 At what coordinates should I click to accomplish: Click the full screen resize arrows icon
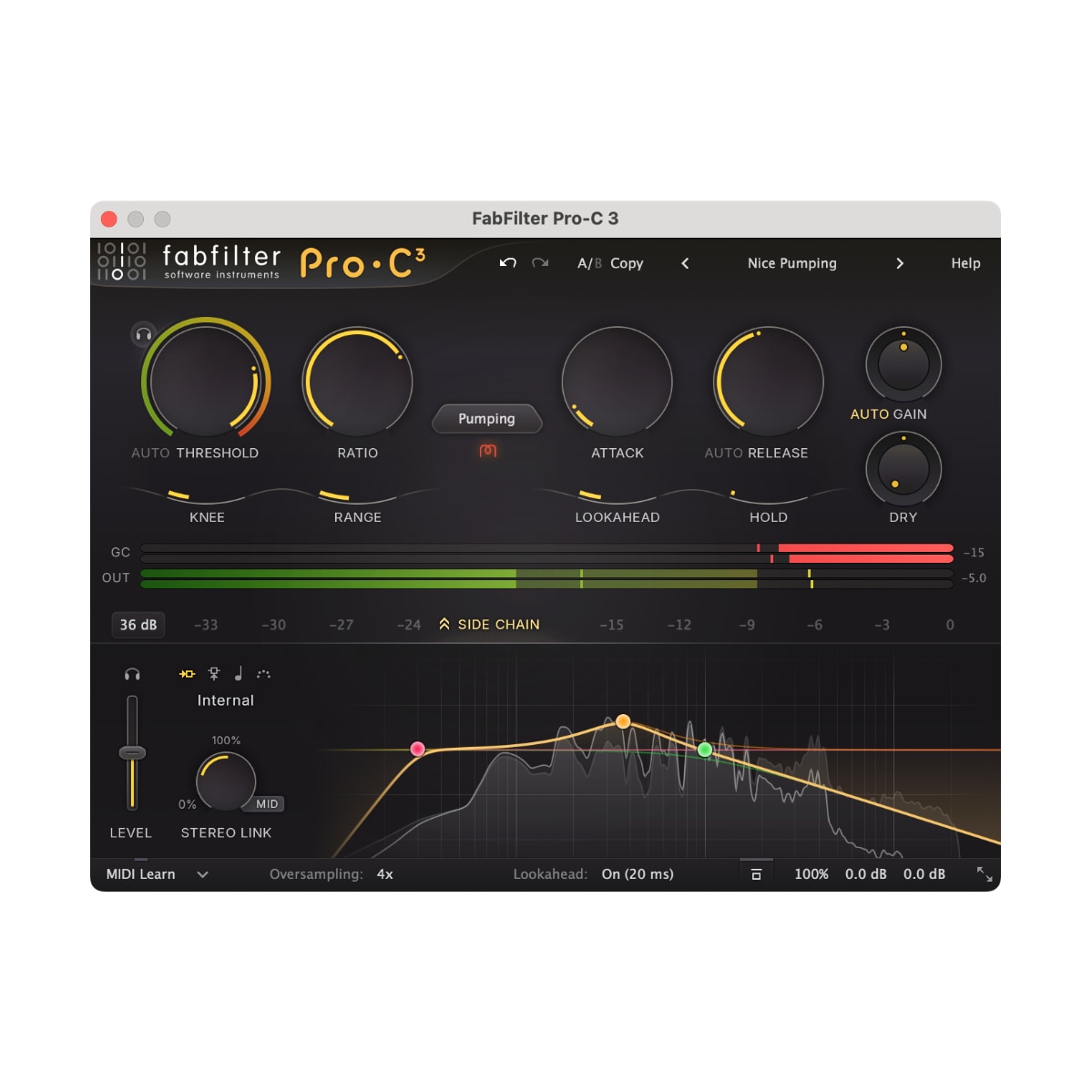[x=984, y=874]
